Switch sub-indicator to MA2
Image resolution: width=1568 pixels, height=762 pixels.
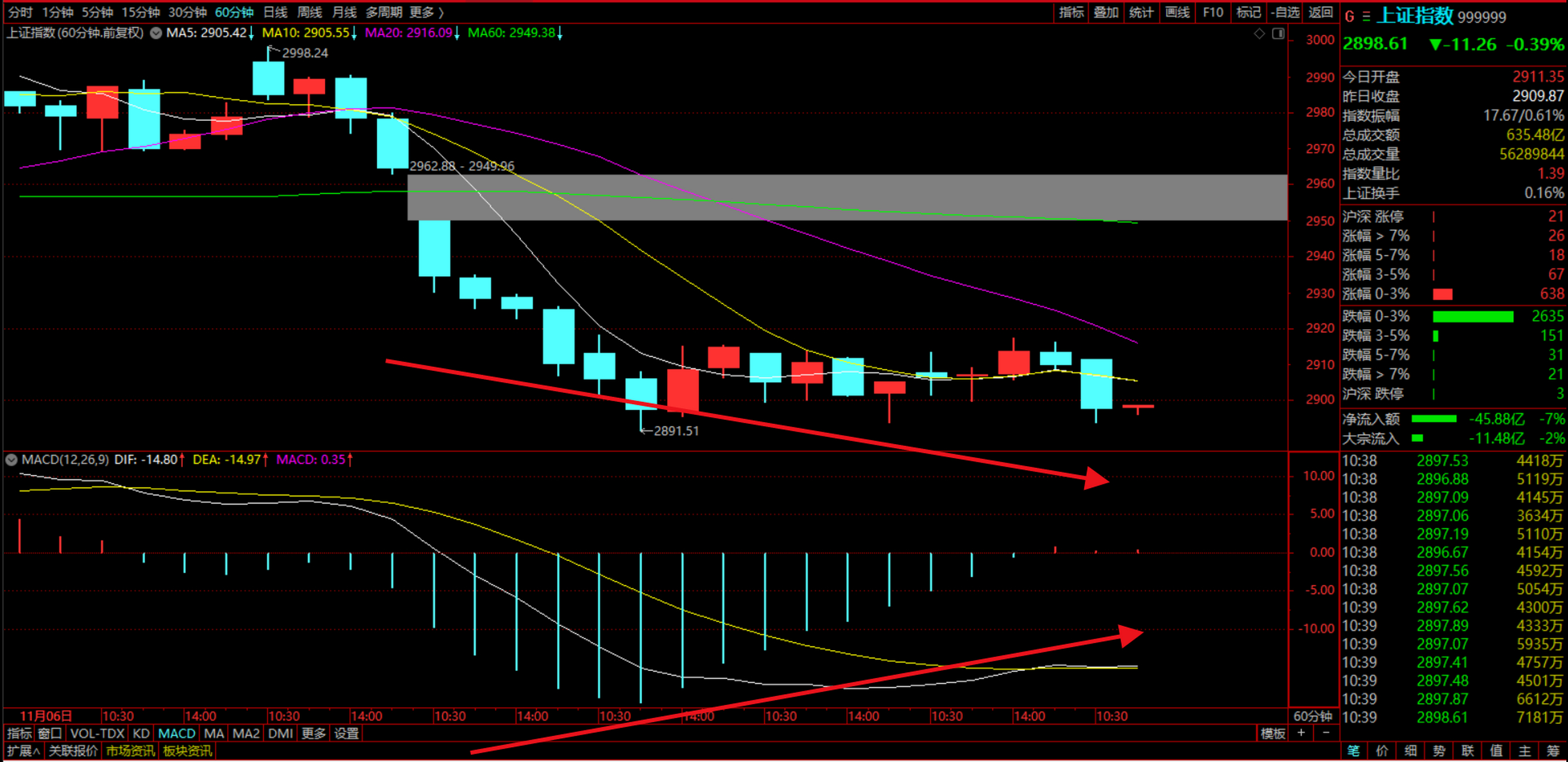click(x=246, y=733)
